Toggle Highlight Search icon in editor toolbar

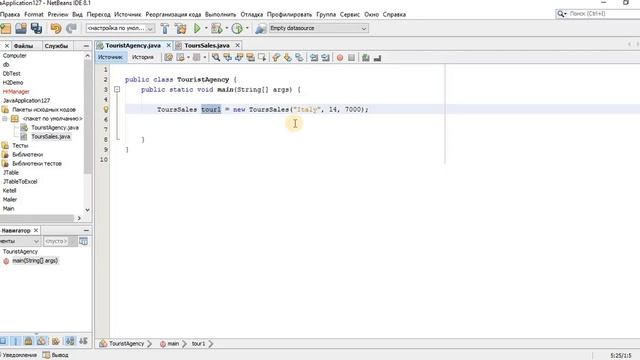coord(250,58)
